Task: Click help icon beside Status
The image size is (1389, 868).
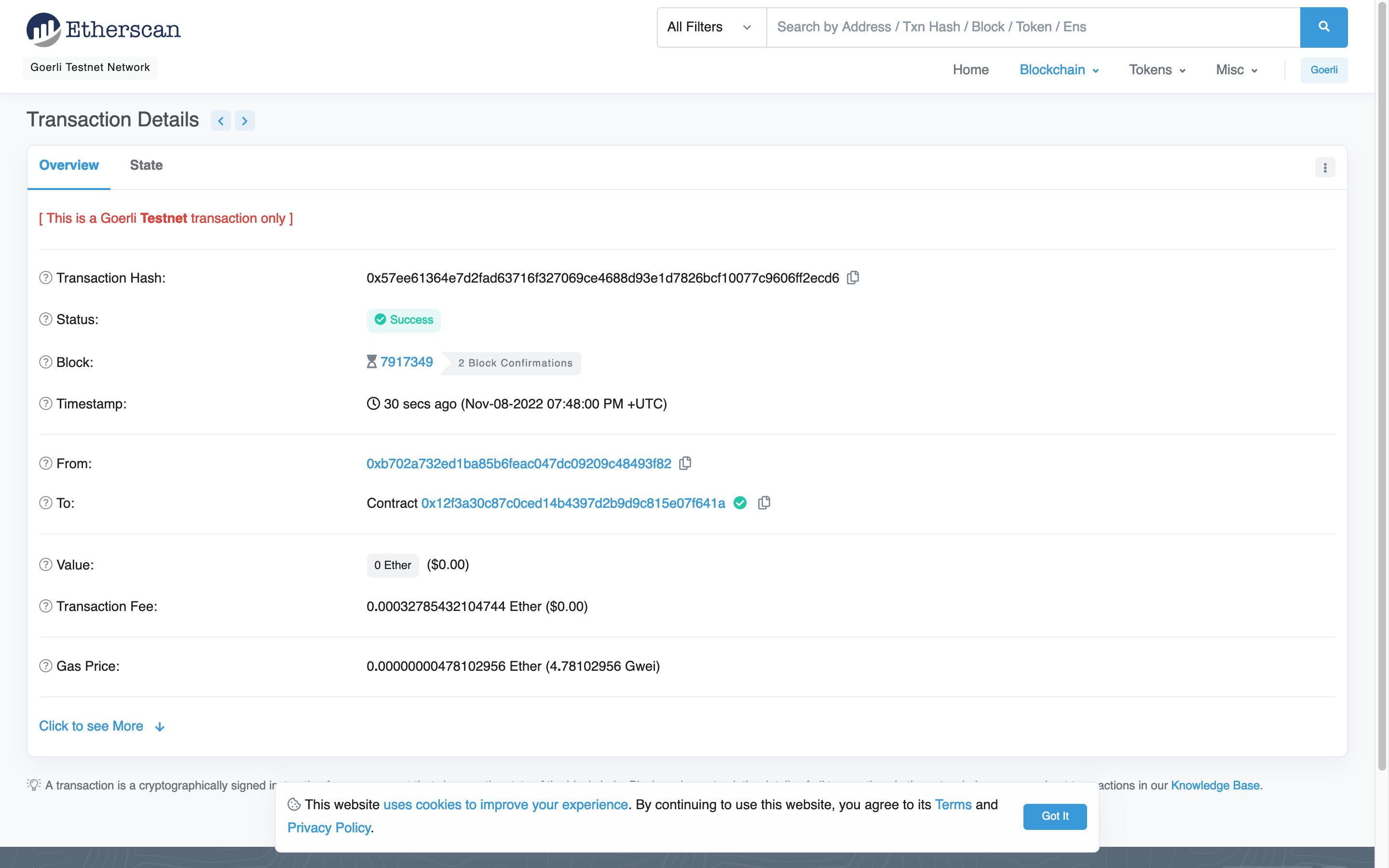Action: (x=46, y=319)
